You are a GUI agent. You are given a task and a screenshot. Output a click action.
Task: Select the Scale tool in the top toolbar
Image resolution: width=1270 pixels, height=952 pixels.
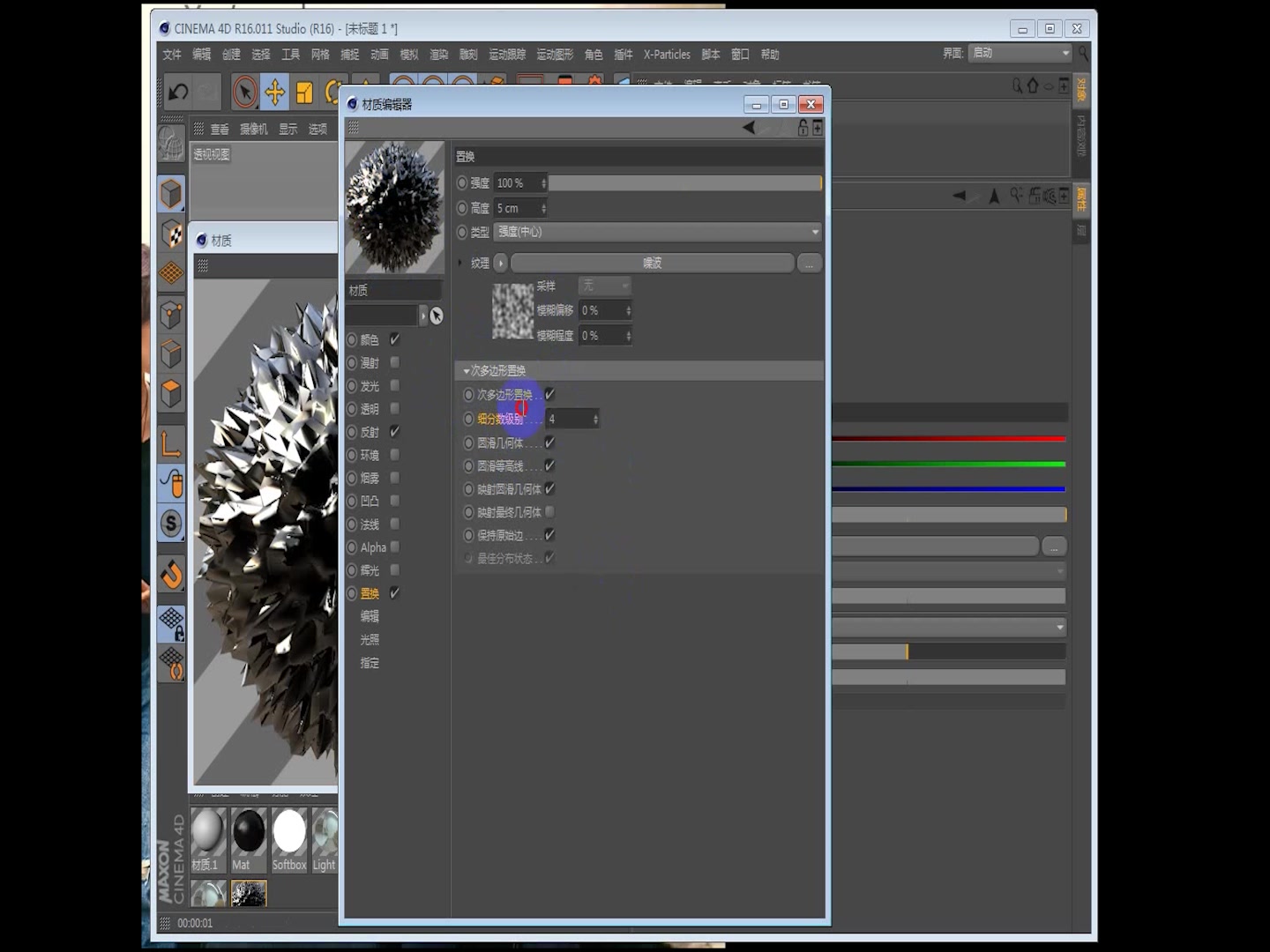point(305,92)
